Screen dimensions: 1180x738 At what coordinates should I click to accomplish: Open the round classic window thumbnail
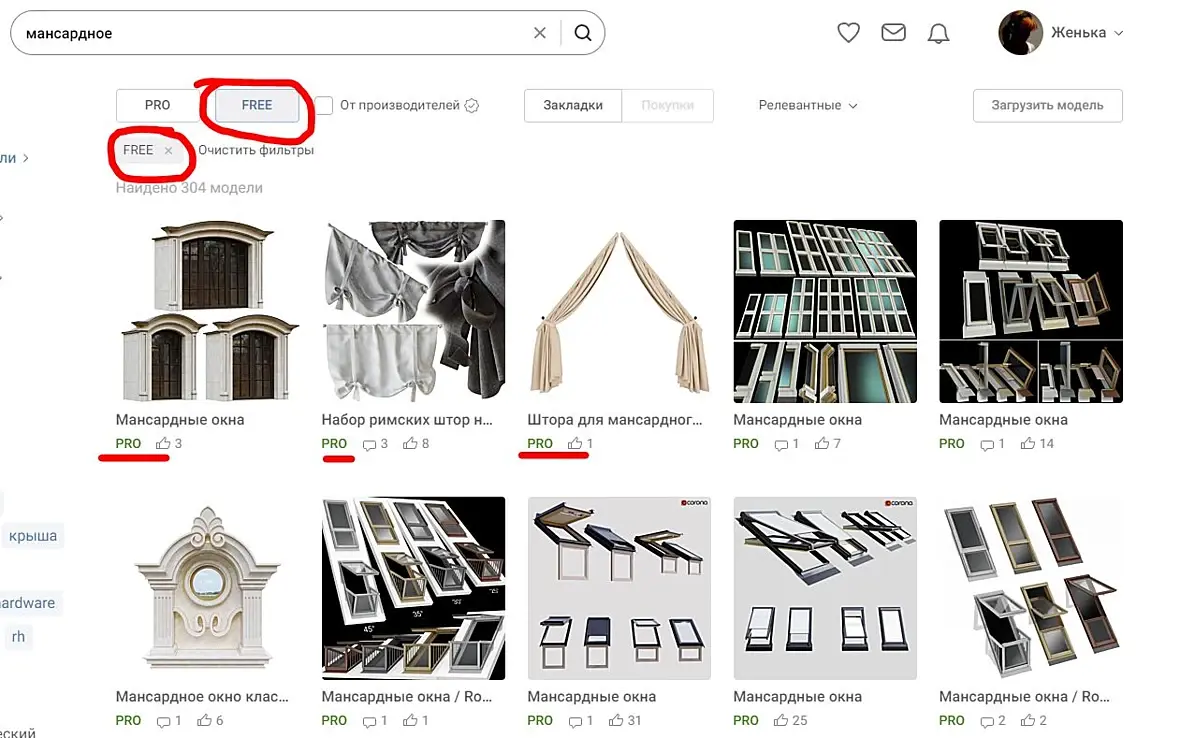[208, 588]
